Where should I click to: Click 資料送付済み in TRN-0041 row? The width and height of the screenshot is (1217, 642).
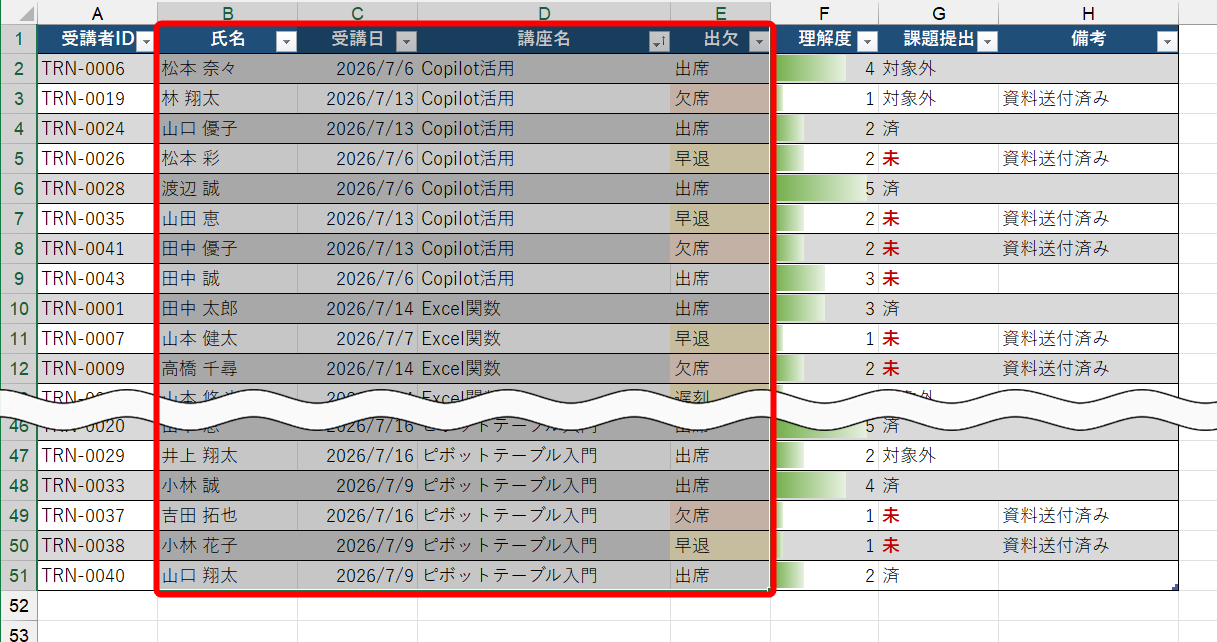coord(1056,249)
